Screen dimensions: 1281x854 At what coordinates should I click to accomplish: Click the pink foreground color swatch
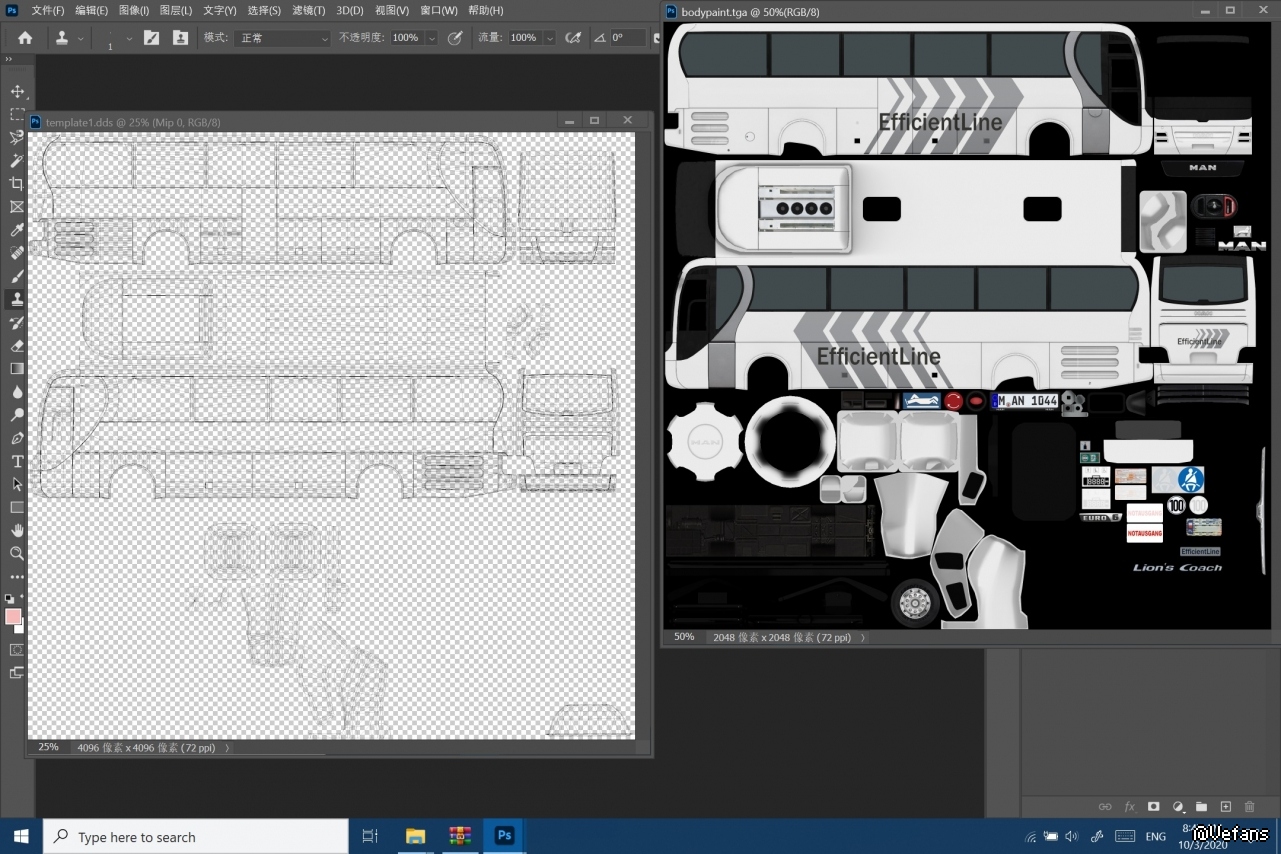(13, 616)
